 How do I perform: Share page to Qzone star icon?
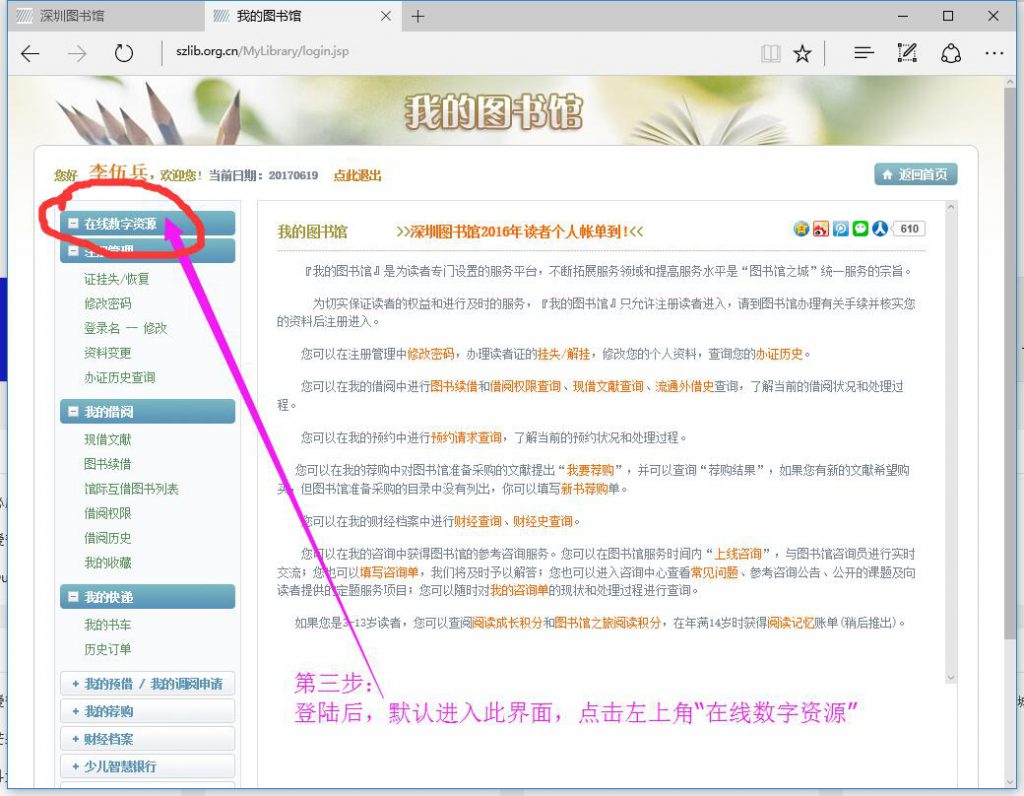pos(801,228)
